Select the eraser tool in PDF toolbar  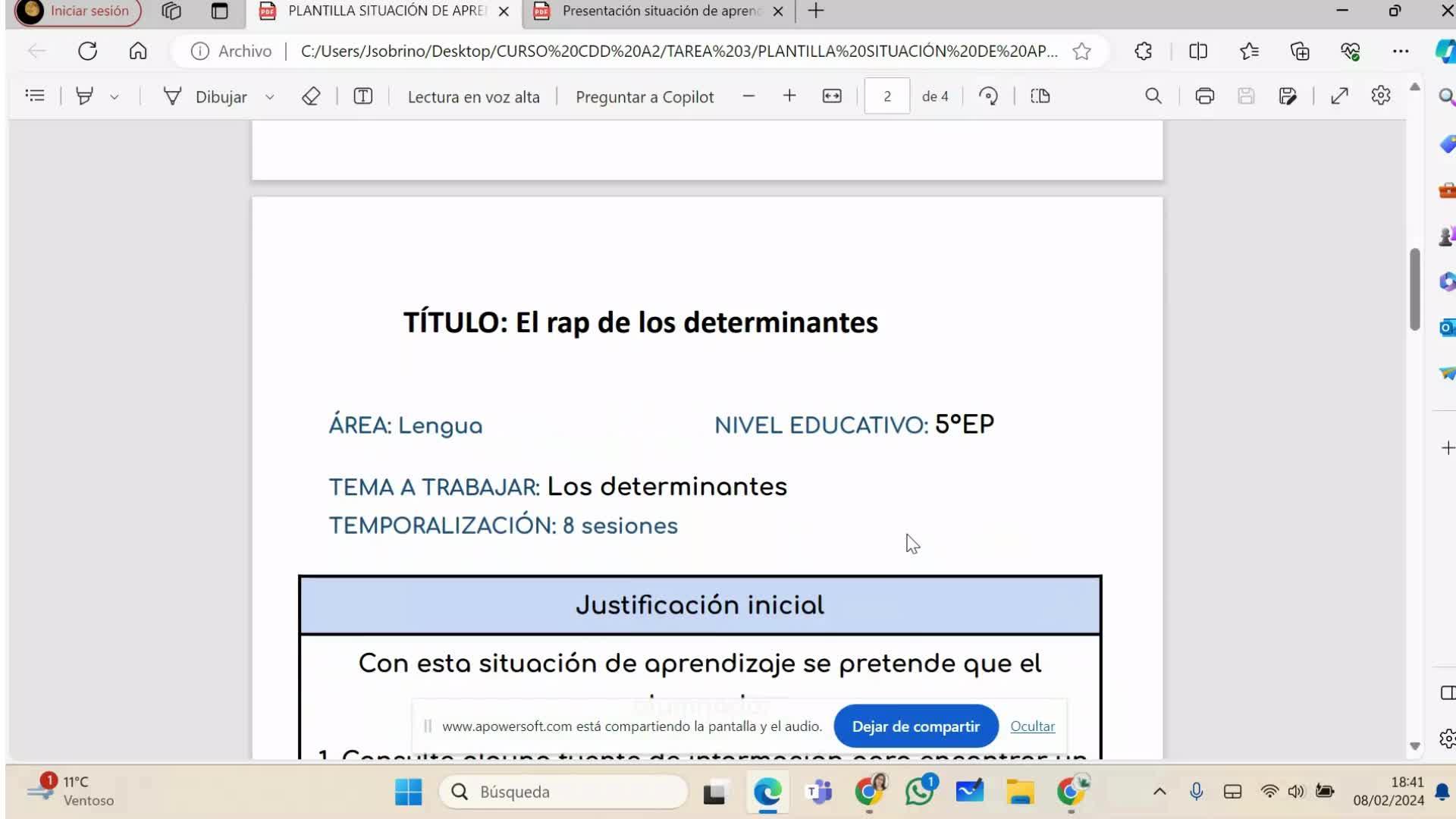tap(311, 96)
